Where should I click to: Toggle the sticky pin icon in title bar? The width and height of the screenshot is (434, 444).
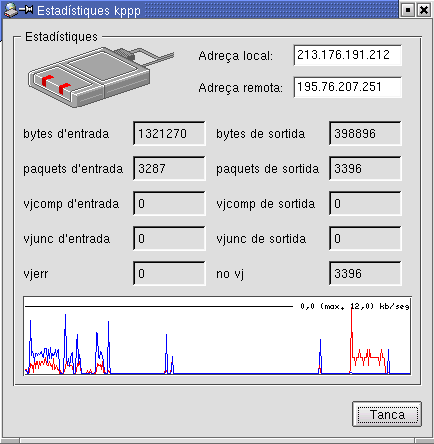click(x=27, y=10)
